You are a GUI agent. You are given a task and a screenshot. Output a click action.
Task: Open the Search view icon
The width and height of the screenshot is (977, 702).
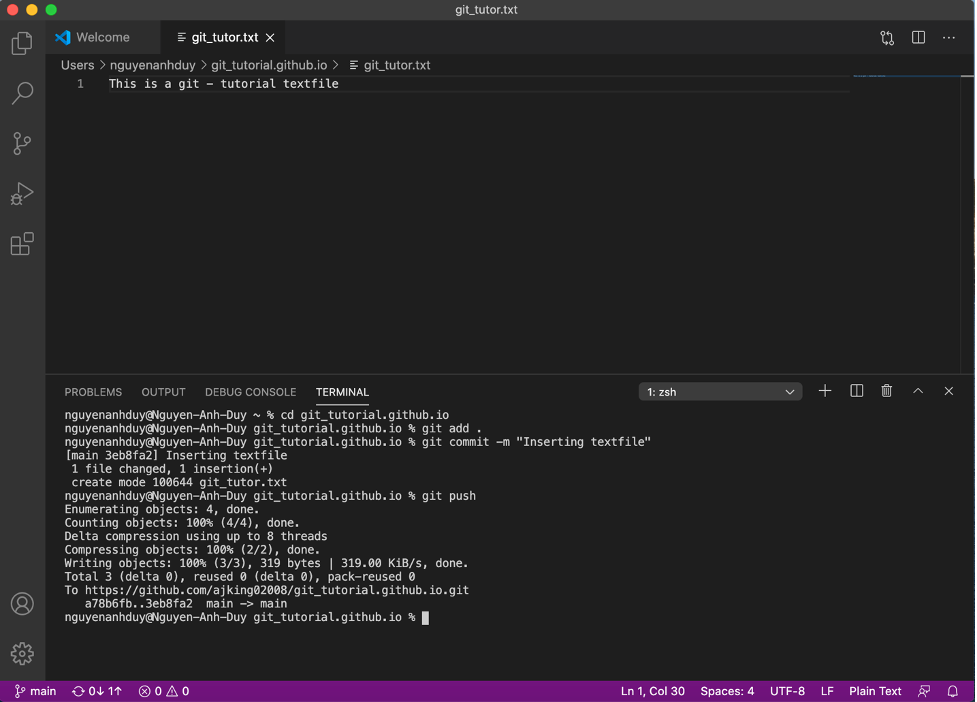click(22, 94)
